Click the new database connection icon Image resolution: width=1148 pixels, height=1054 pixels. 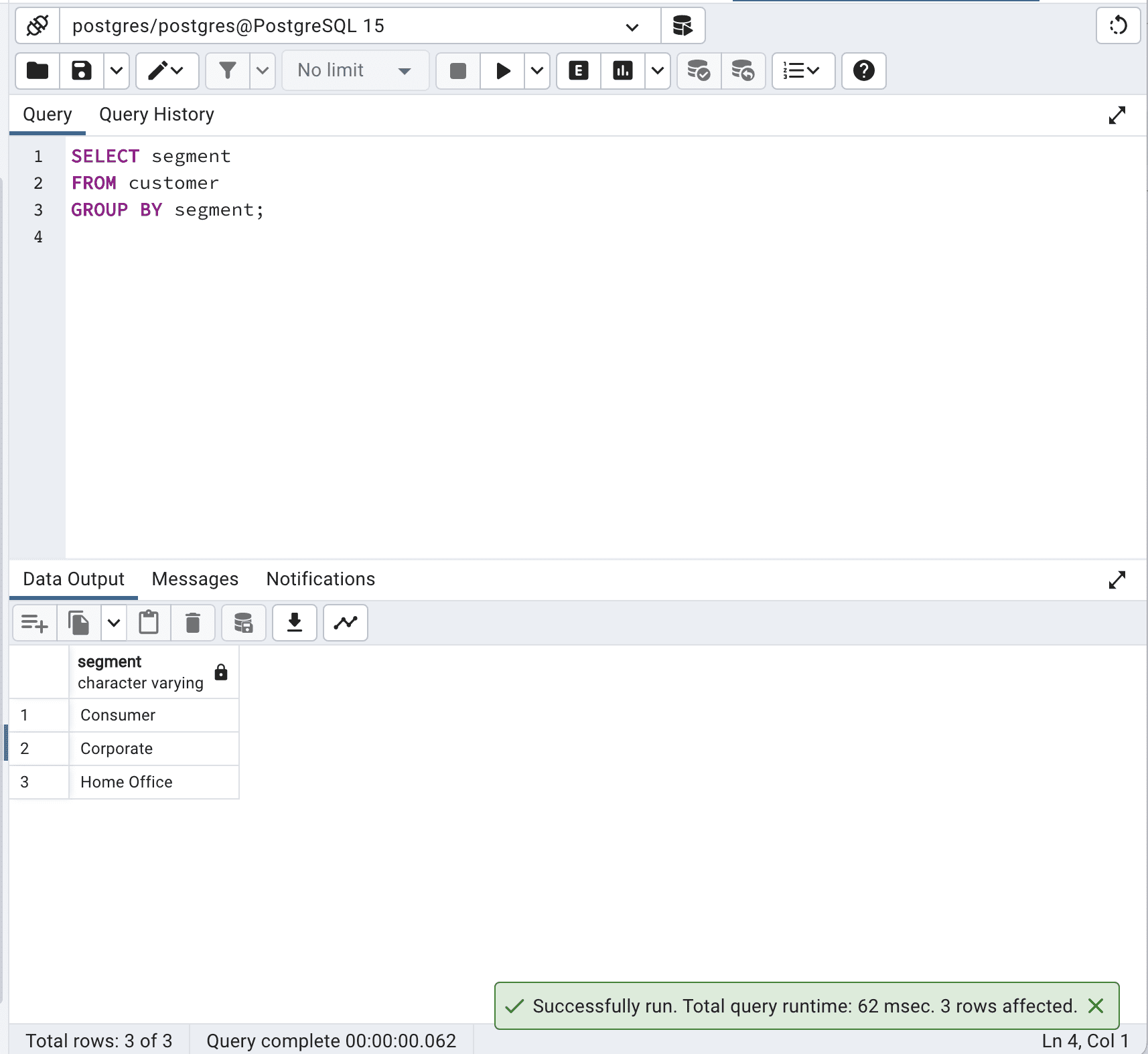point(683,26)
